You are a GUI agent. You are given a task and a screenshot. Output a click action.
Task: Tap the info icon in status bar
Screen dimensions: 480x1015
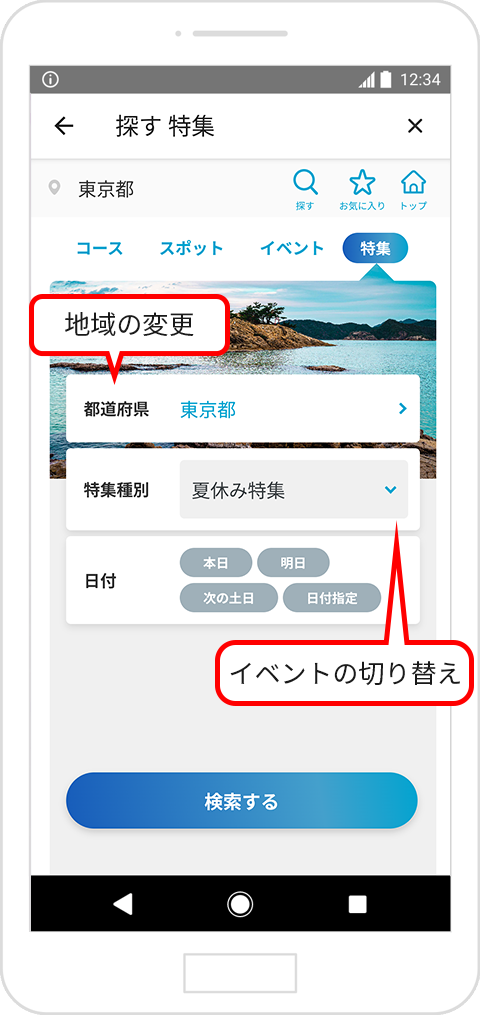coord(50,80)
